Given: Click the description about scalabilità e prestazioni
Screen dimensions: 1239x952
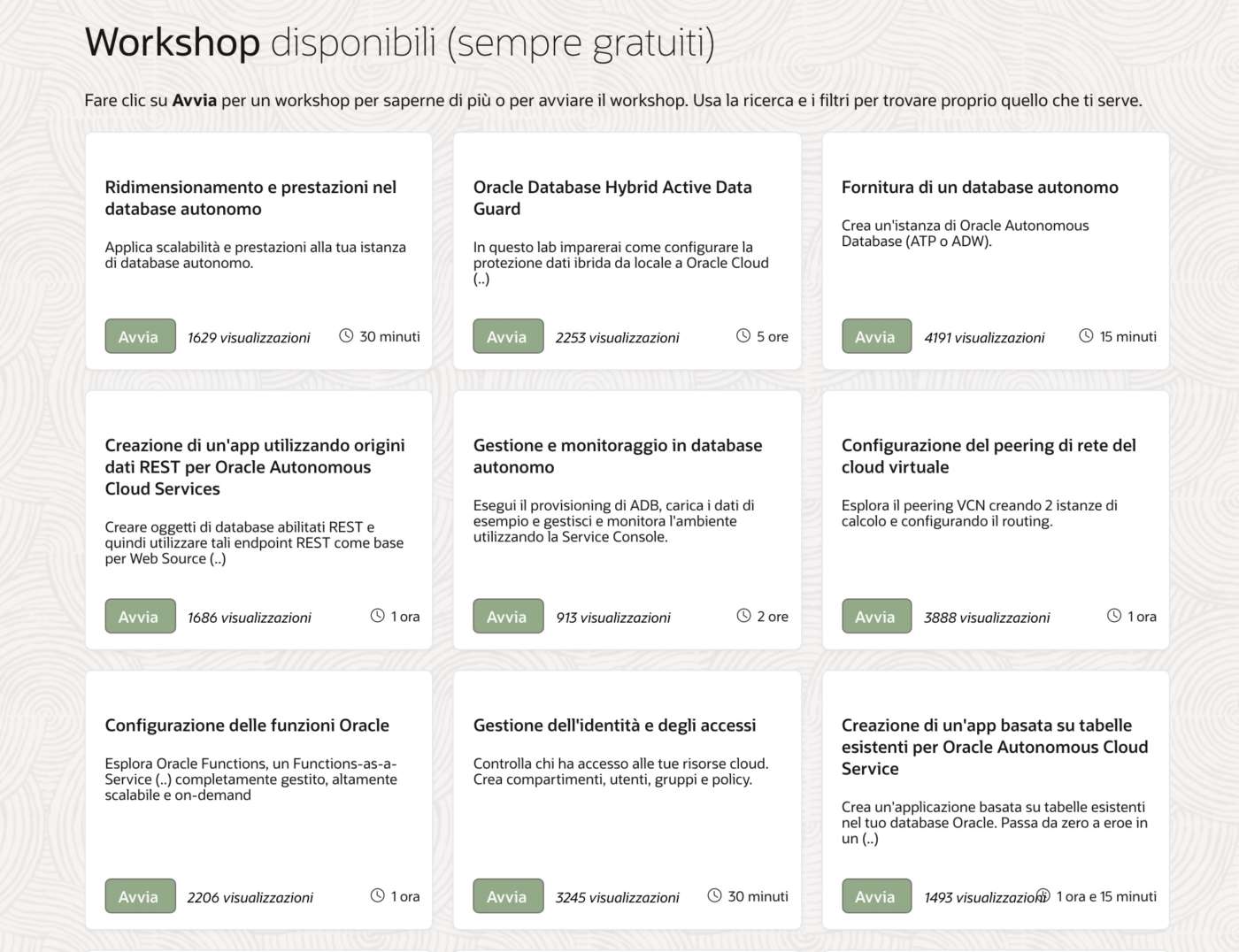Looking at the screenshot, I should (x=256, y=254).
